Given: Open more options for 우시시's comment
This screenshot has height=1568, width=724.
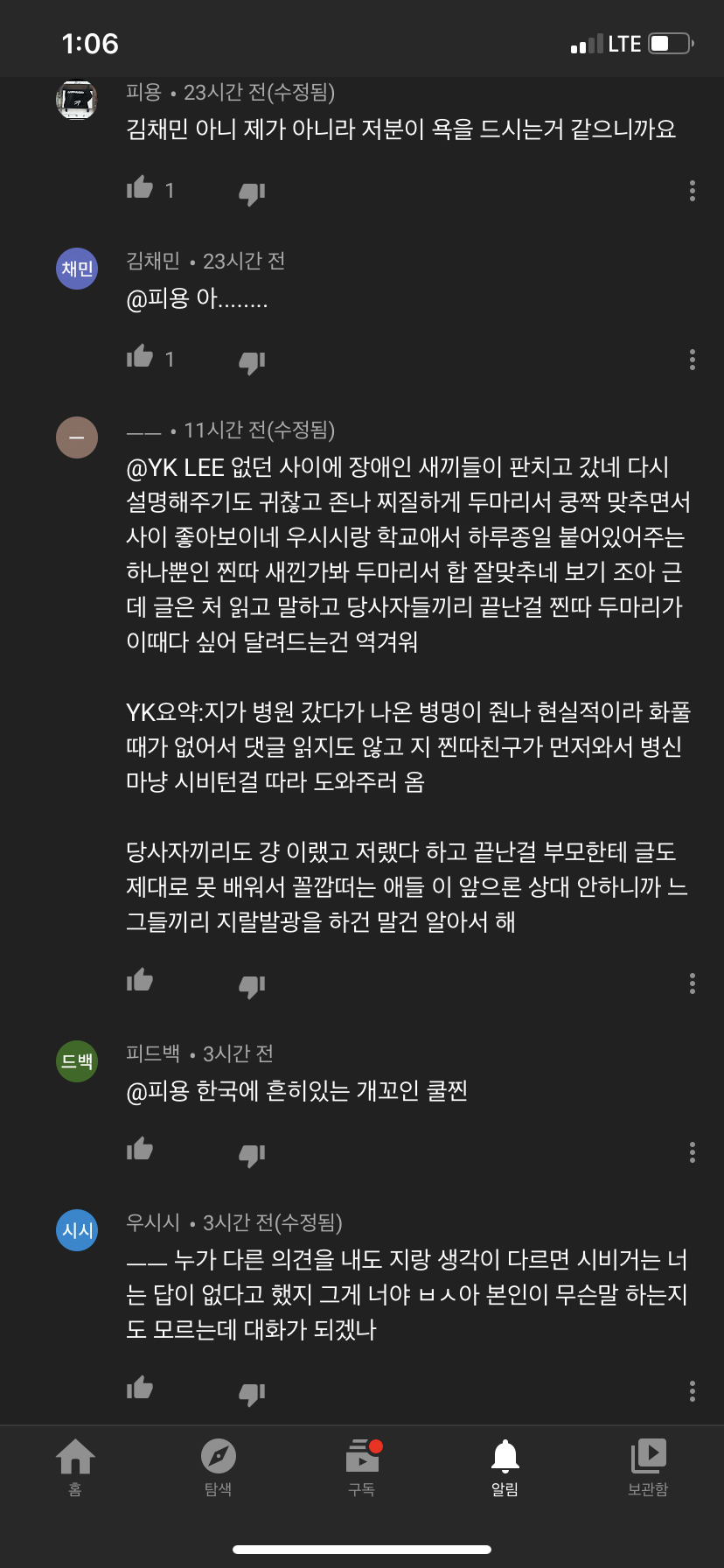Looking at the screenshot, I should (692, 1391).
